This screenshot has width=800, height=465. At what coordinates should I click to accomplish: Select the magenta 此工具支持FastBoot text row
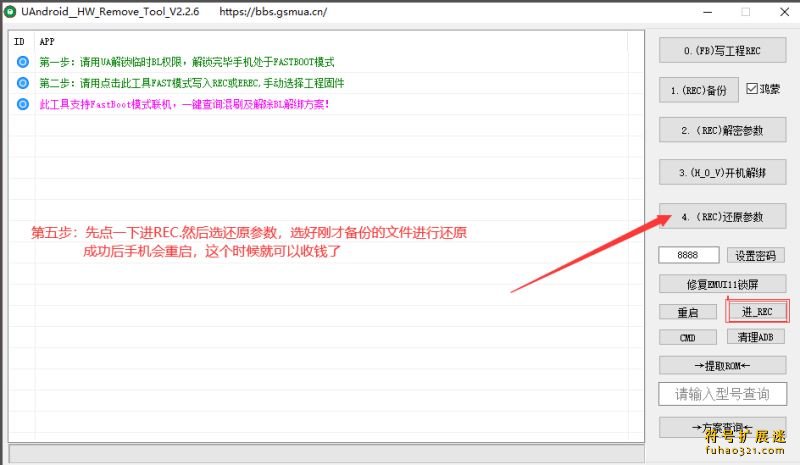click(x=184, y=104)
